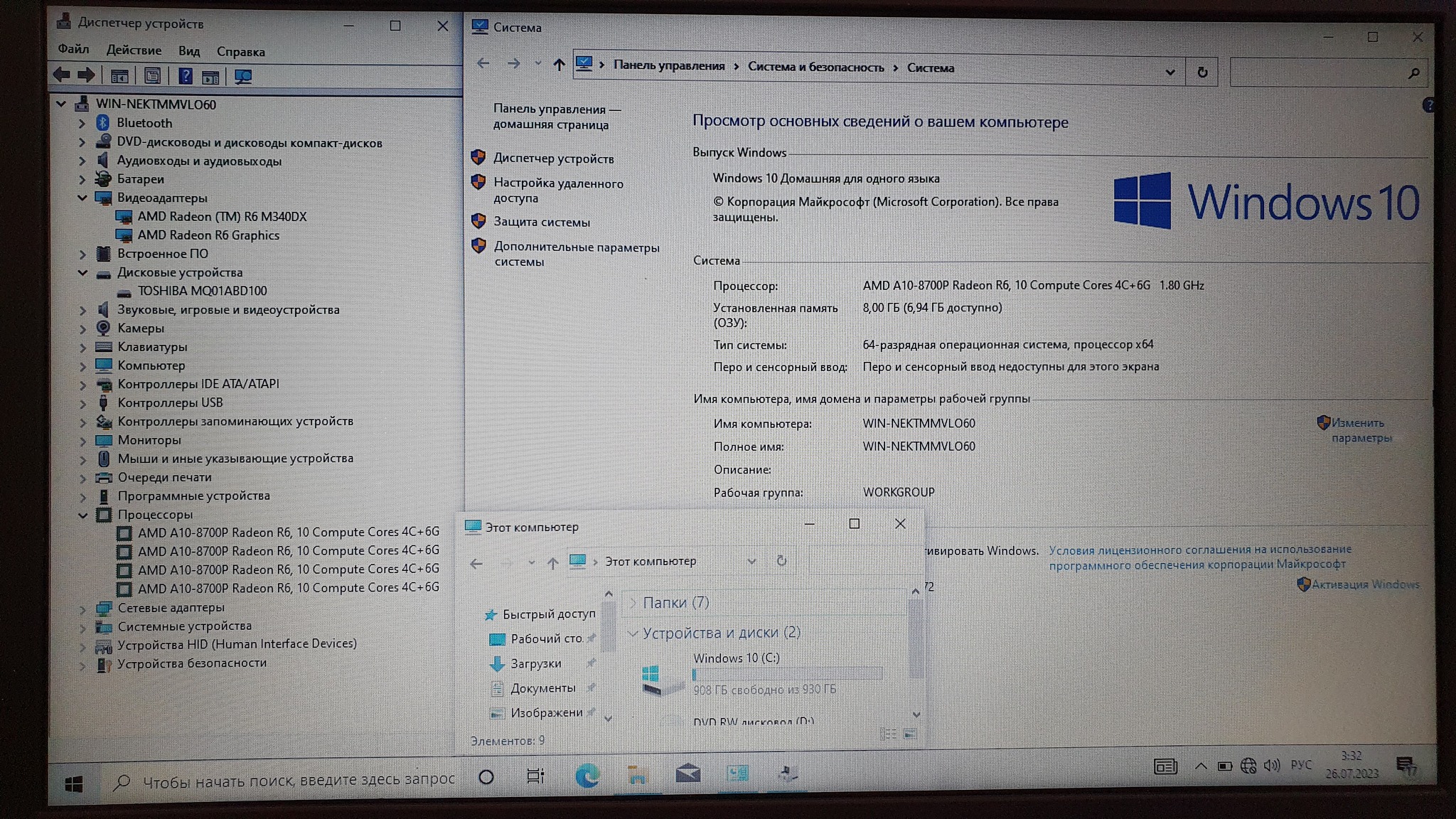Open the address bar history dropdown in System

click(x=1170, y=72)
